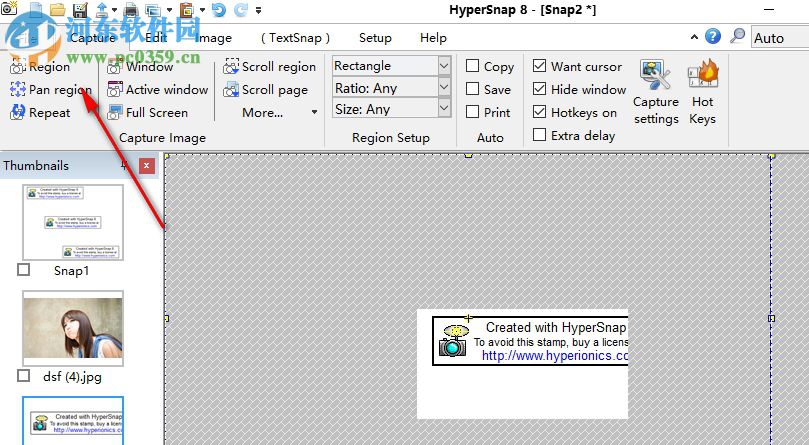Open the Capture ribbon tab

point(93,38)
